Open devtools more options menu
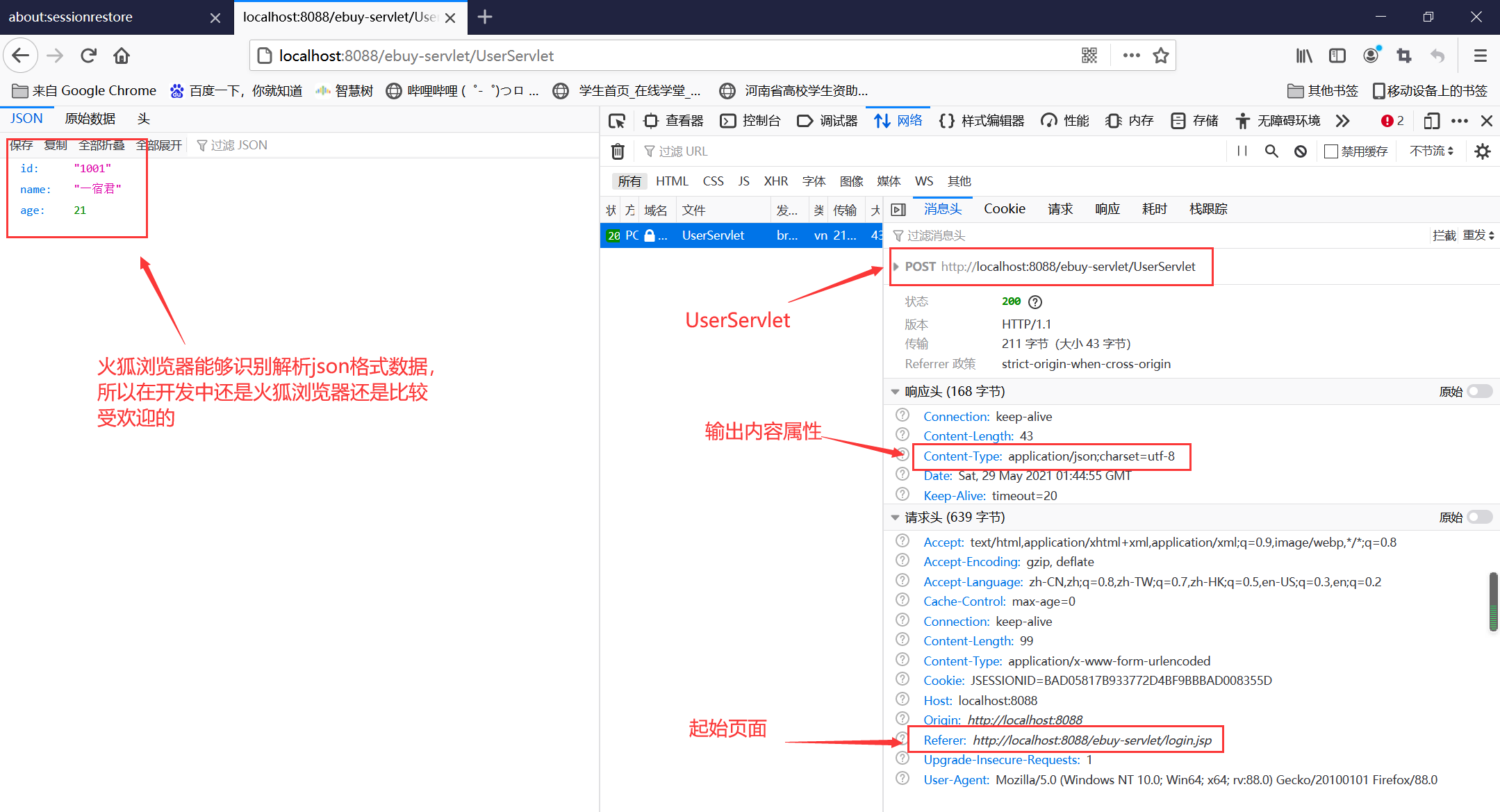 point(1460,121)
